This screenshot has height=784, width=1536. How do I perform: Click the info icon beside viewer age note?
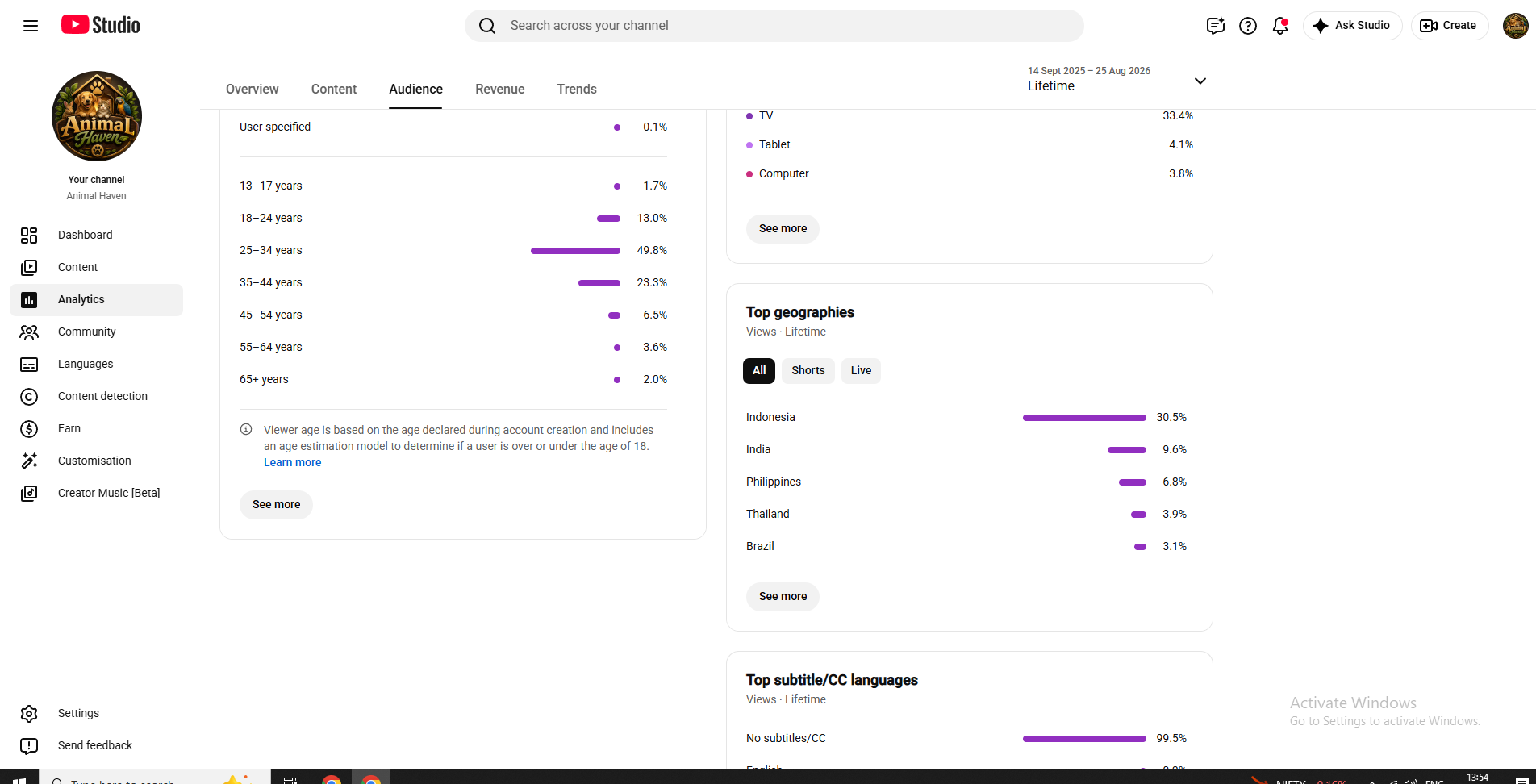[x=246, y=430]
